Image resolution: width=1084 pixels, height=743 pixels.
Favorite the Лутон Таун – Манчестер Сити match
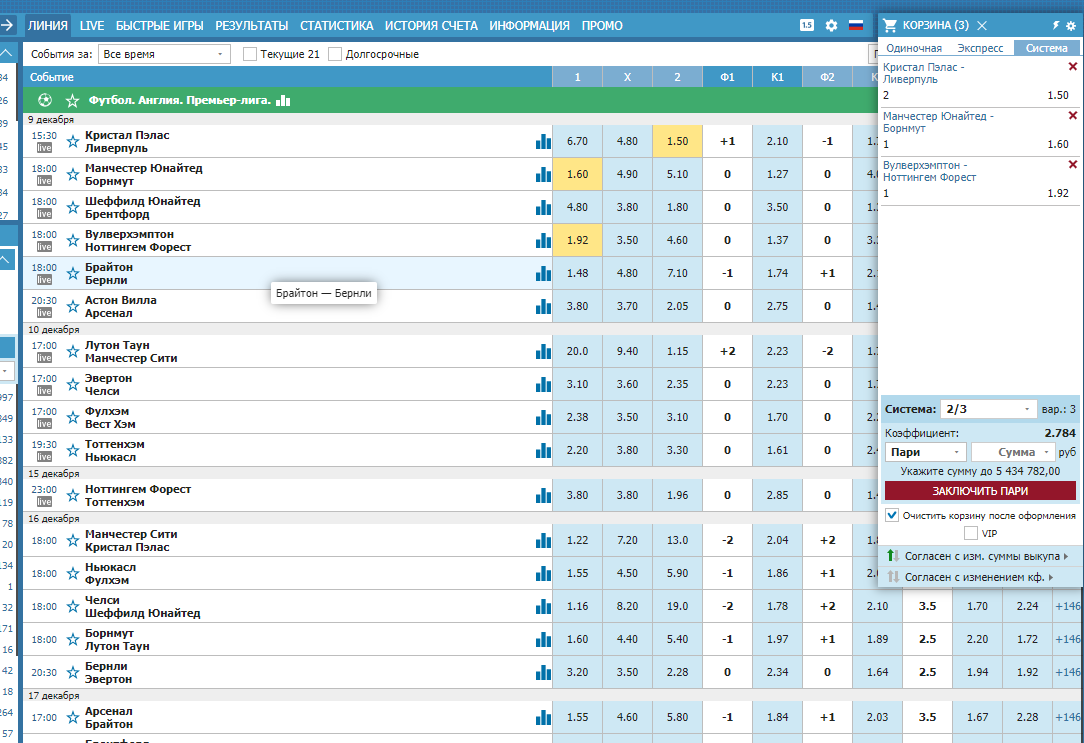click(73, 352)
